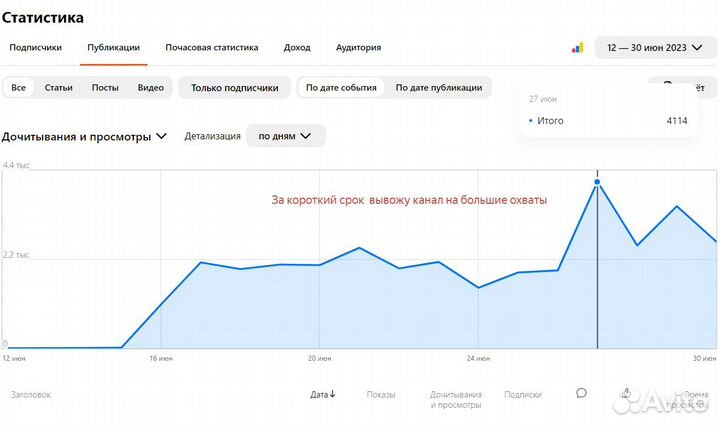Go to the Доход tab
Viewport: 720px width, 427px height.
pos(297,47)
